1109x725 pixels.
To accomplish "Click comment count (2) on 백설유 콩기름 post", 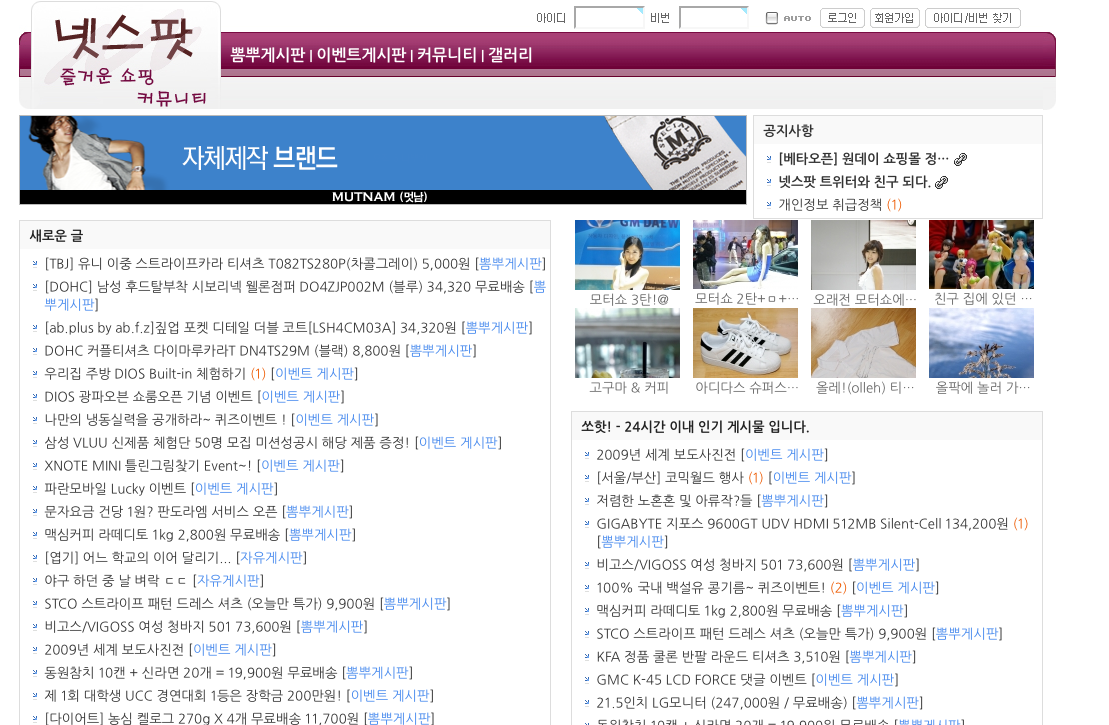I will (x=838, y=588).
